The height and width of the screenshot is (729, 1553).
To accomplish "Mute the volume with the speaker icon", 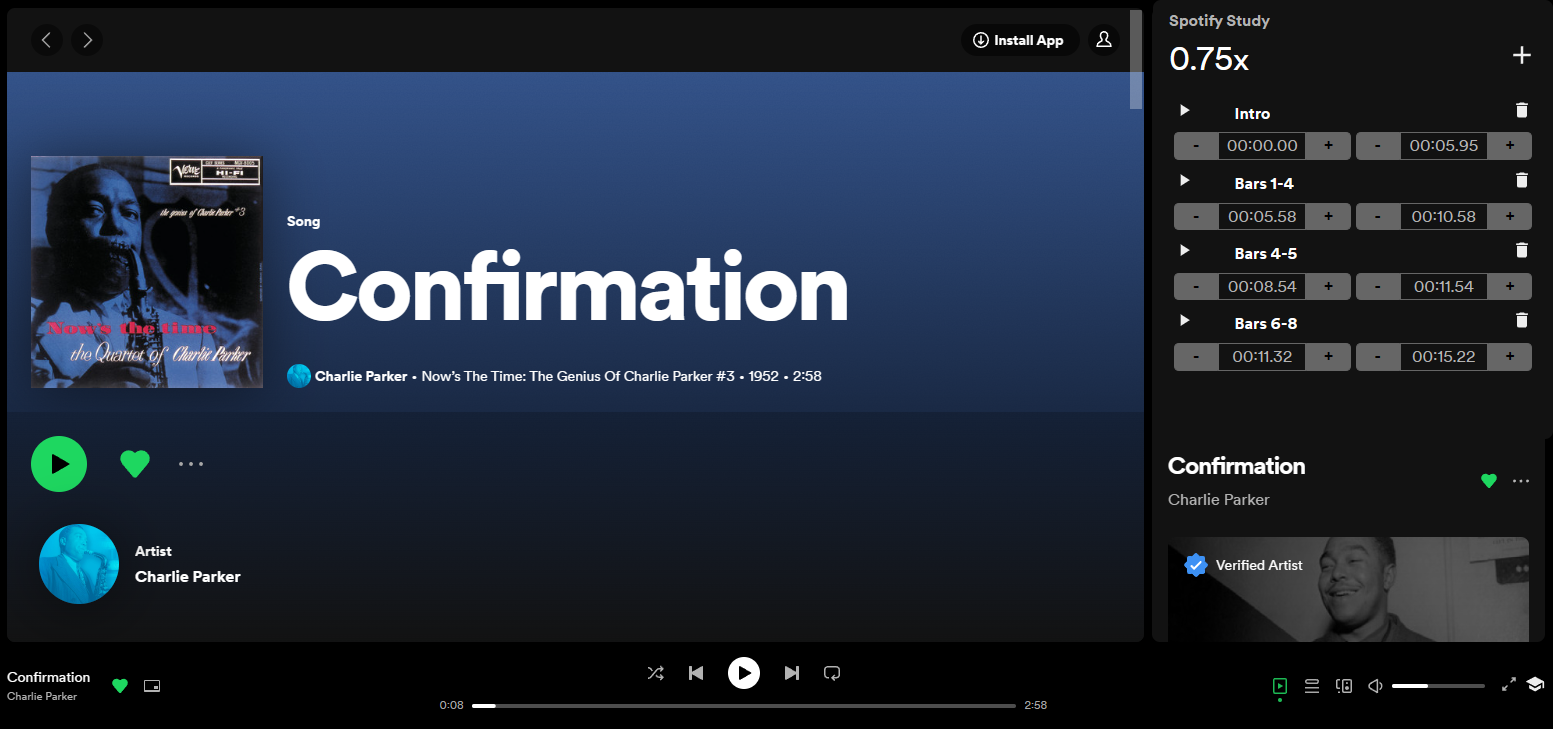I will tap(1375, 686).
